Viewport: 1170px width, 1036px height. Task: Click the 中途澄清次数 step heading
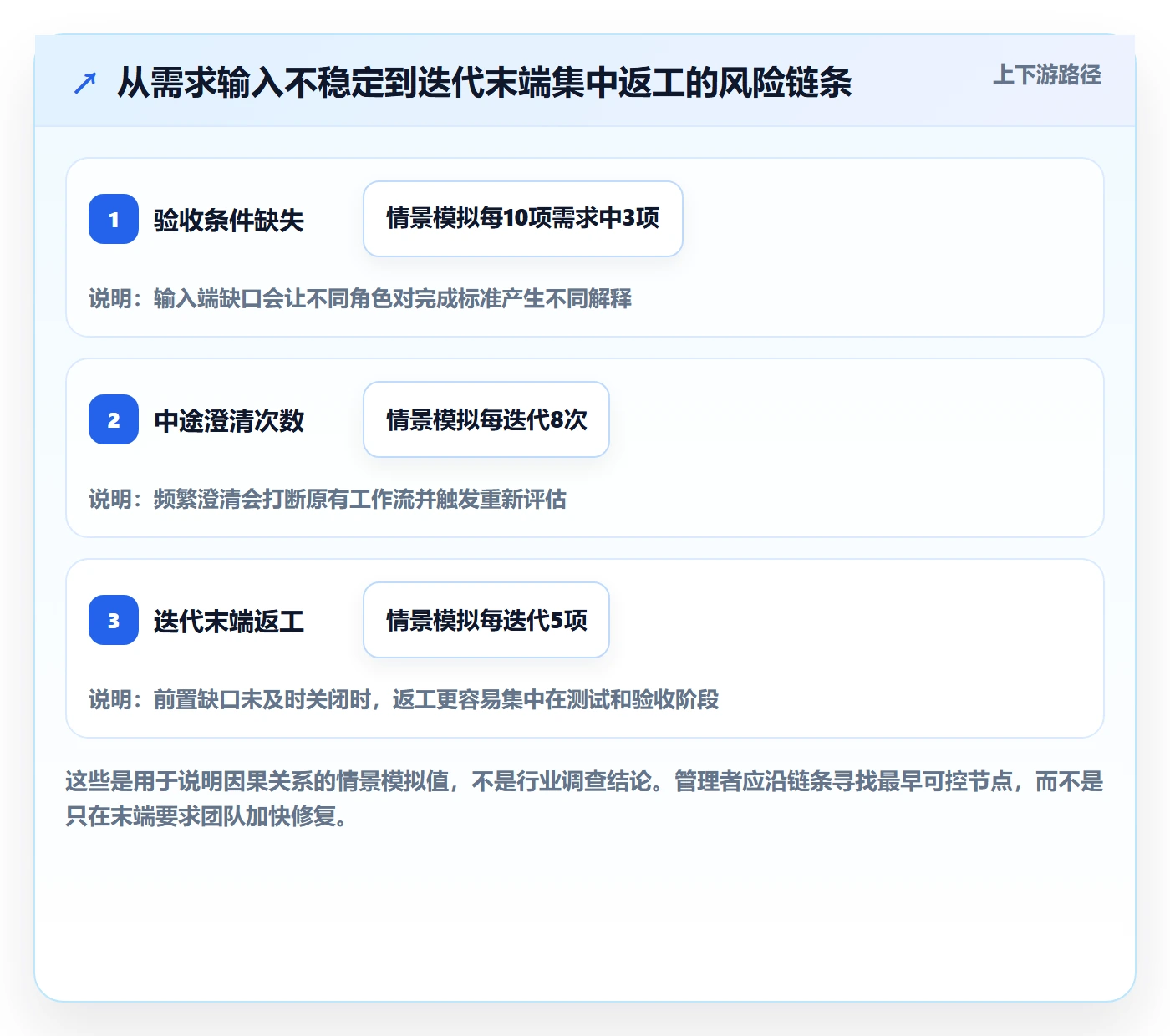[x=229, y=420]
